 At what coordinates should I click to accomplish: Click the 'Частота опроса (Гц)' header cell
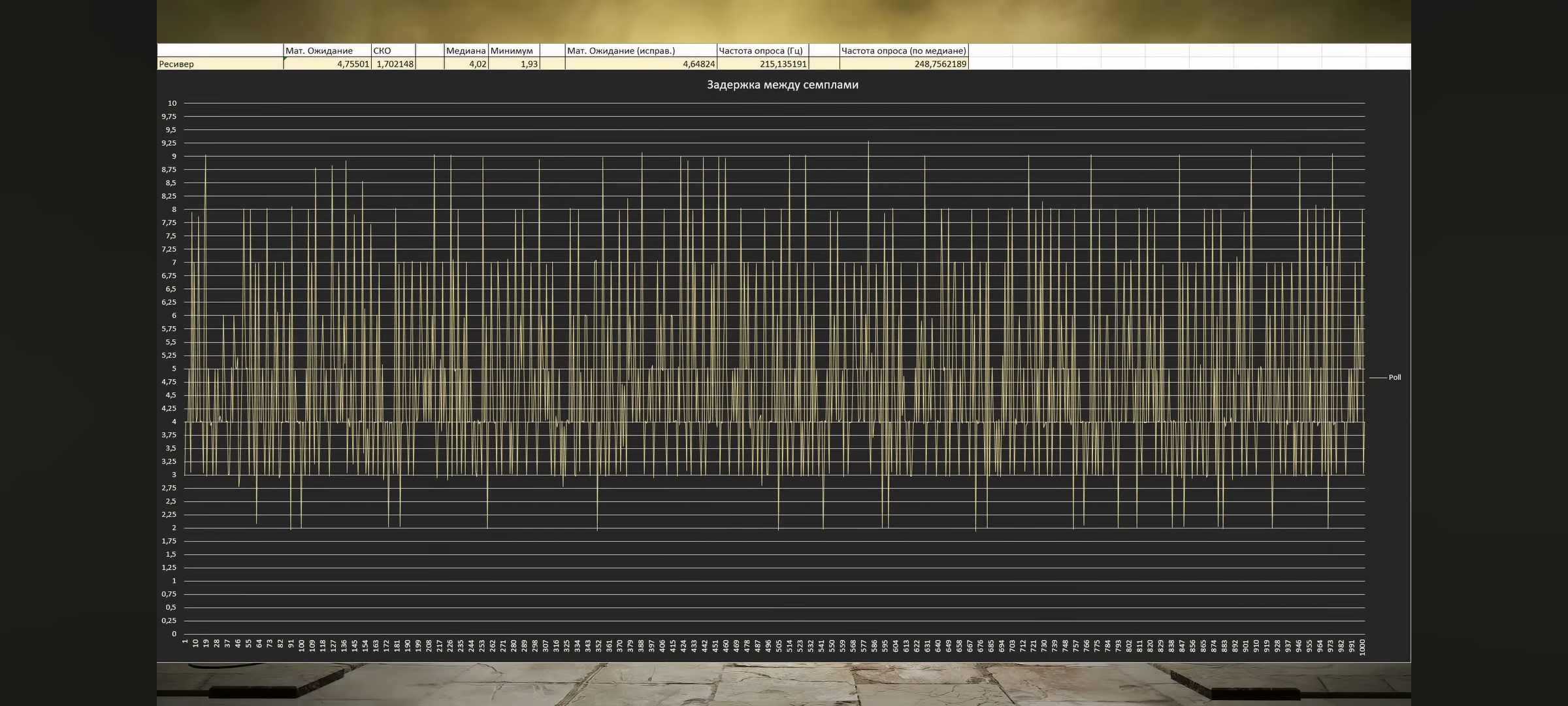coord(762,50)
